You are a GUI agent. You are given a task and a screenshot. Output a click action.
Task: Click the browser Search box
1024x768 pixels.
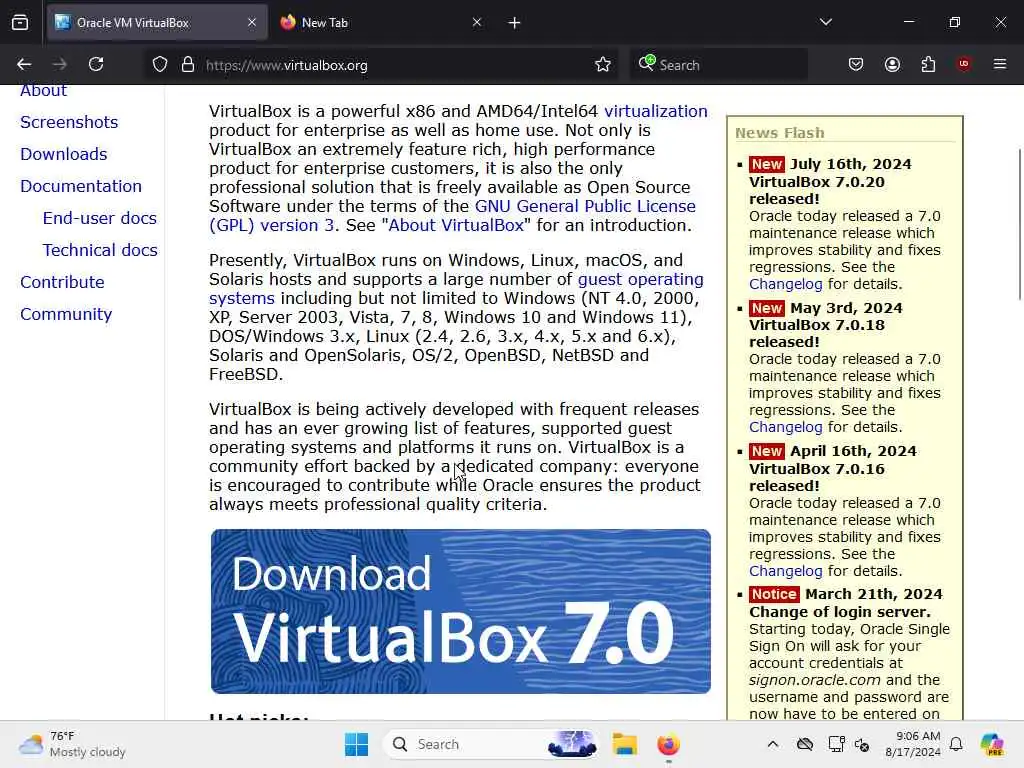click(719, 65)
